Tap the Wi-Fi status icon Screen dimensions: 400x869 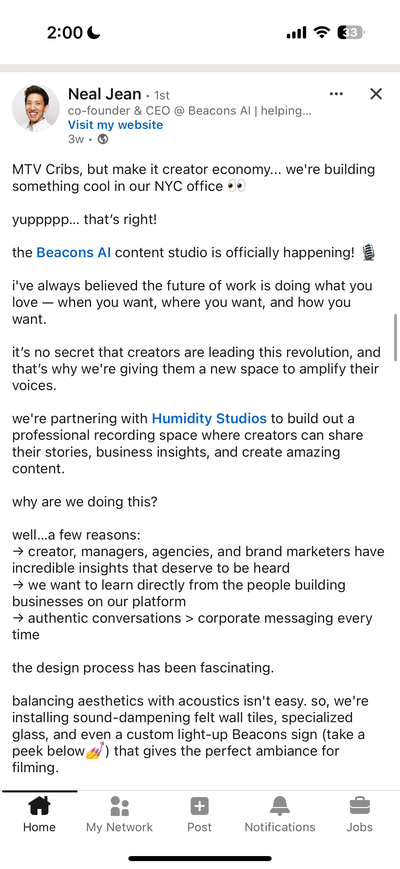point(321,33)
